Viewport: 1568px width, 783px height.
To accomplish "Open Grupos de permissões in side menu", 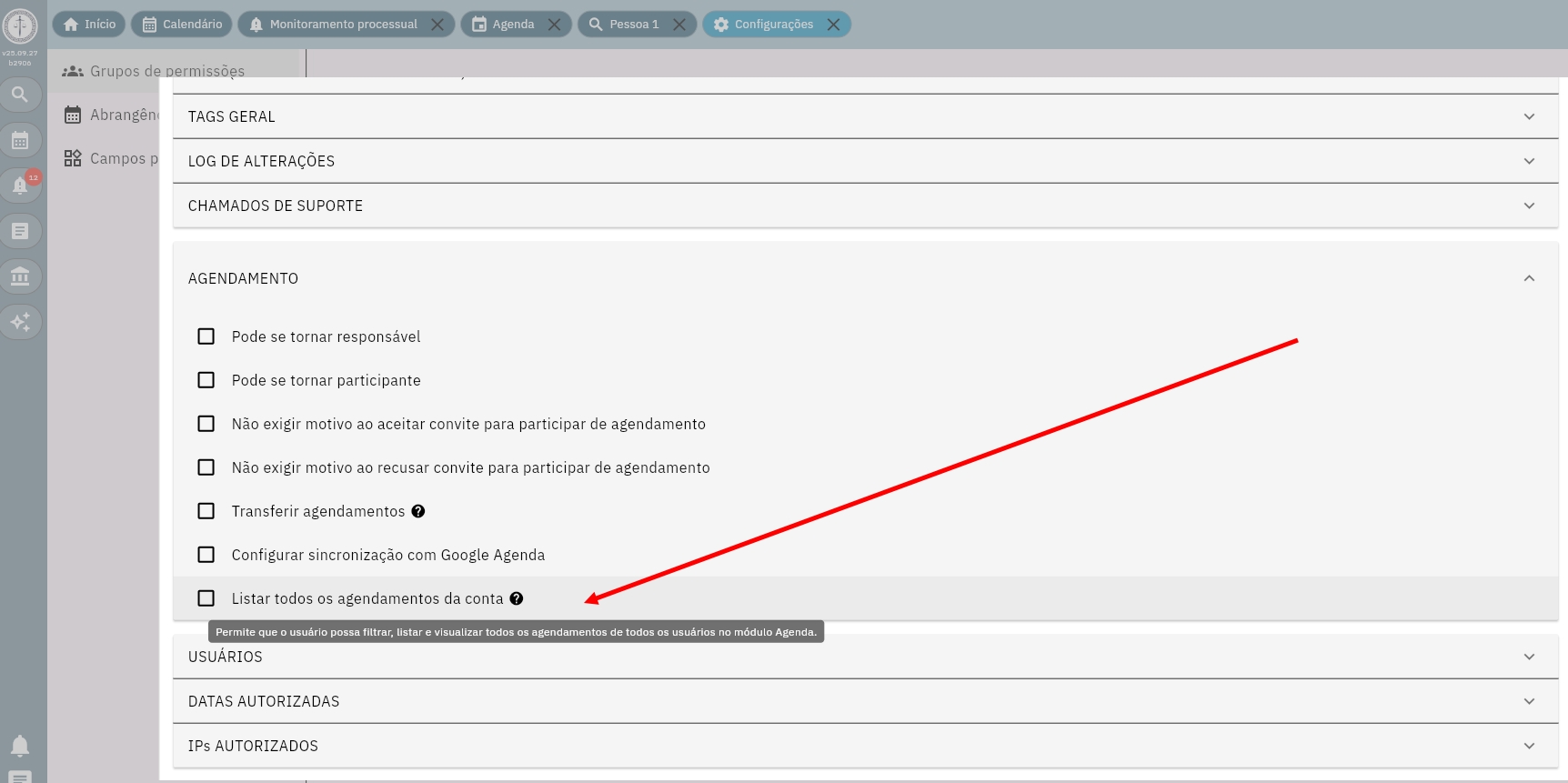I will (166, 71).
